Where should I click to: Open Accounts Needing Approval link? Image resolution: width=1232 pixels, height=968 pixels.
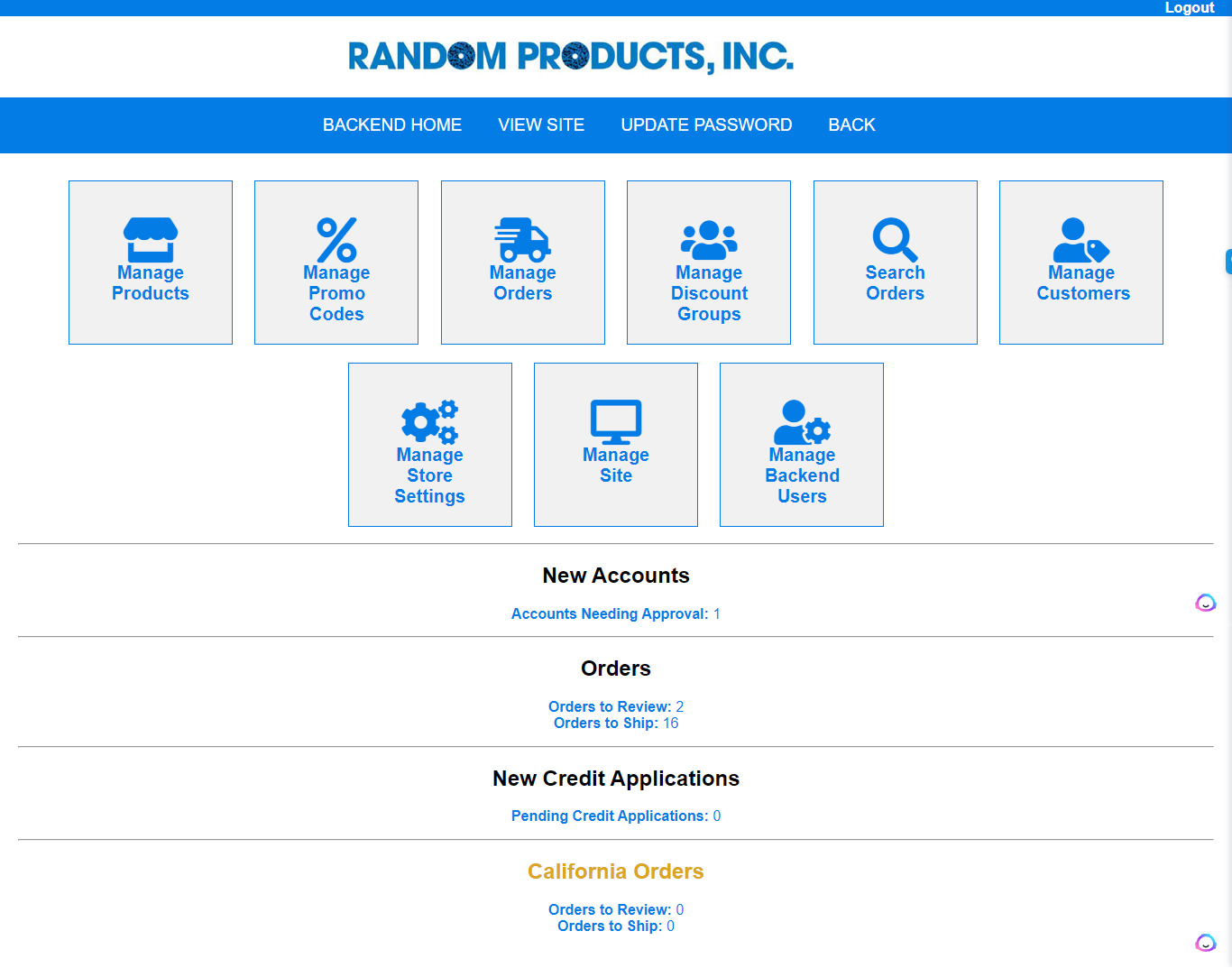pos(615,613)
